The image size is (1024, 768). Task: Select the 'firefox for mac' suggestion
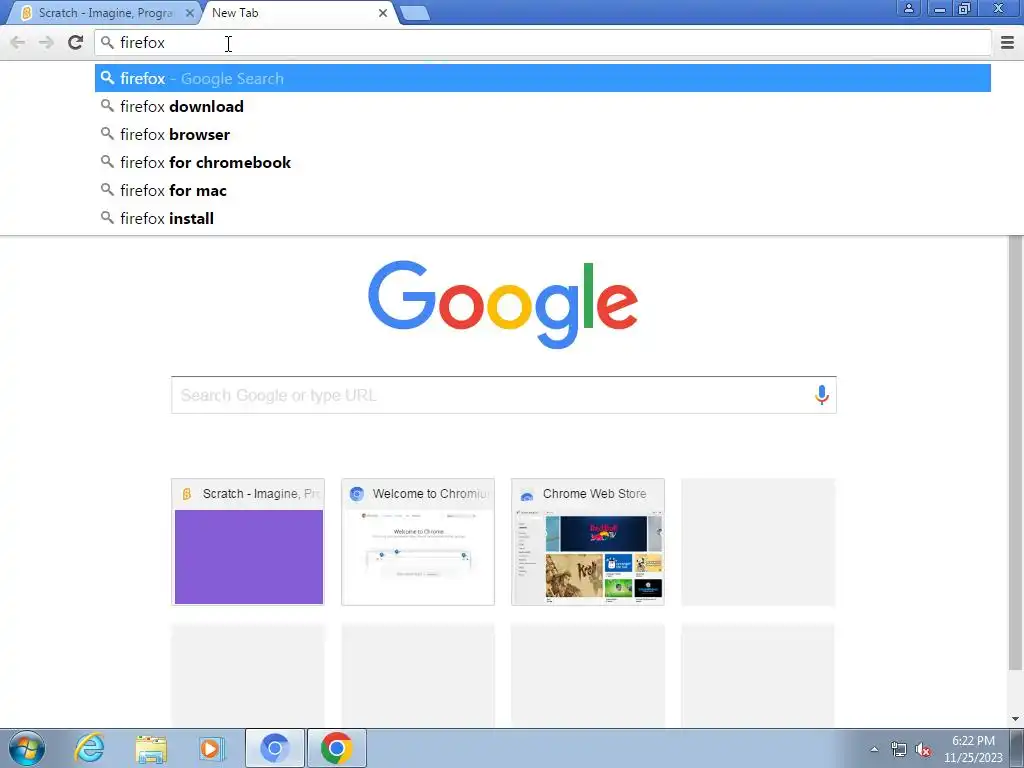pos(543,191)
